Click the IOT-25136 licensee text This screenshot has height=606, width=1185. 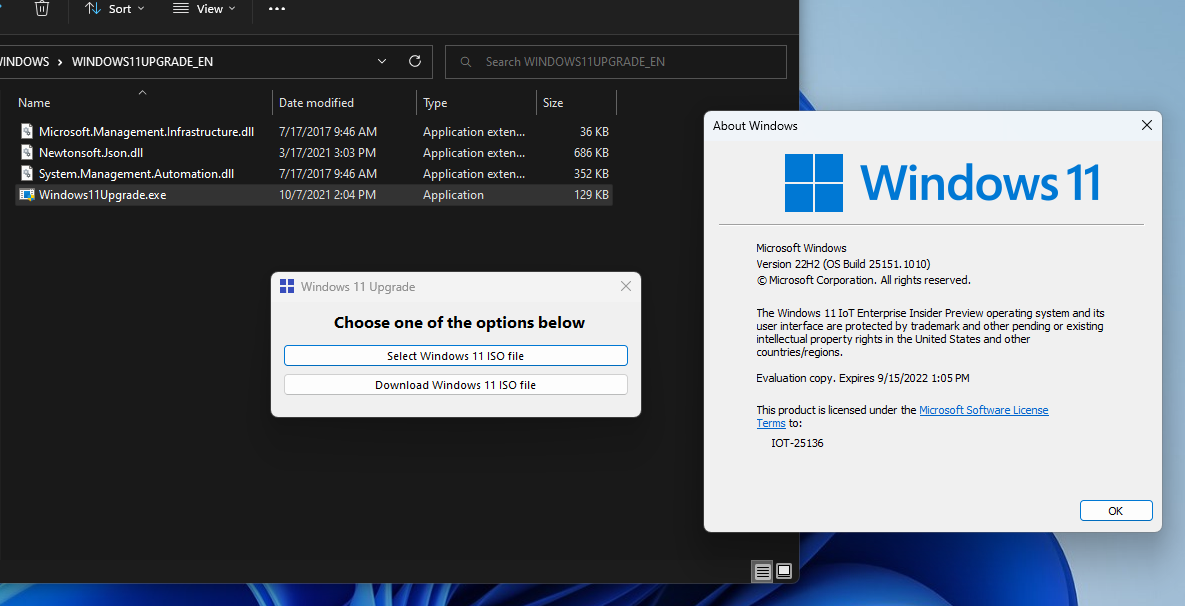click(797, 444)
